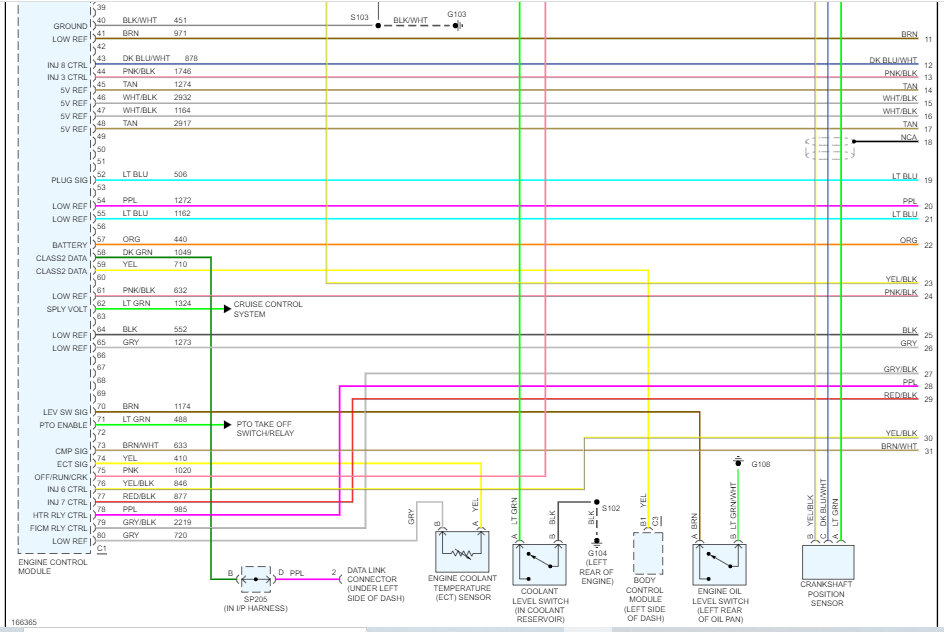Click the "DK BLU/WHT 878" wire label
Viewport: 944px width, 632px height.
160,58
